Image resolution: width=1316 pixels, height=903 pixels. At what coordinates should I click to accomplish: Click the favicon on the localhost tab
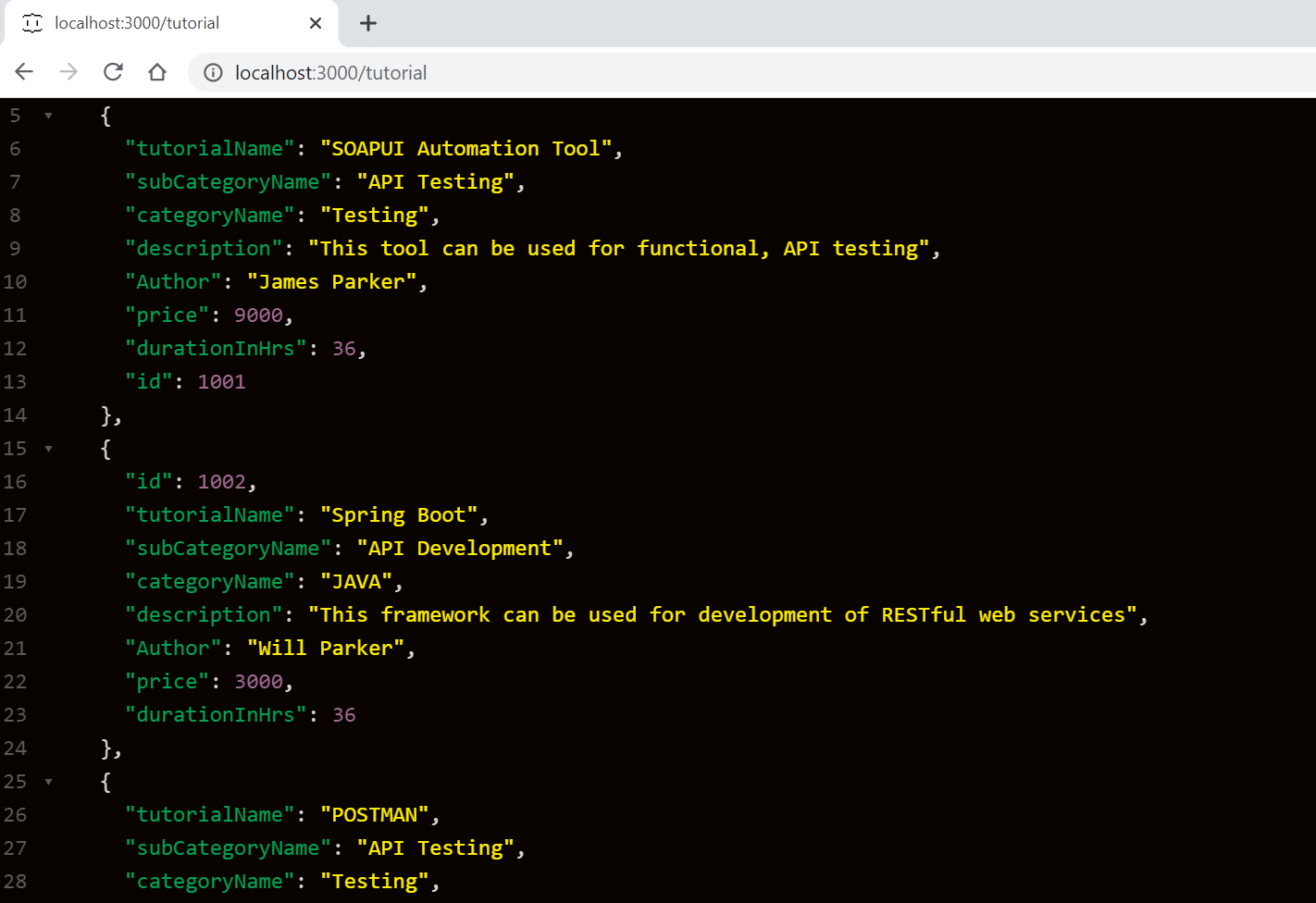tap(31, 23)
